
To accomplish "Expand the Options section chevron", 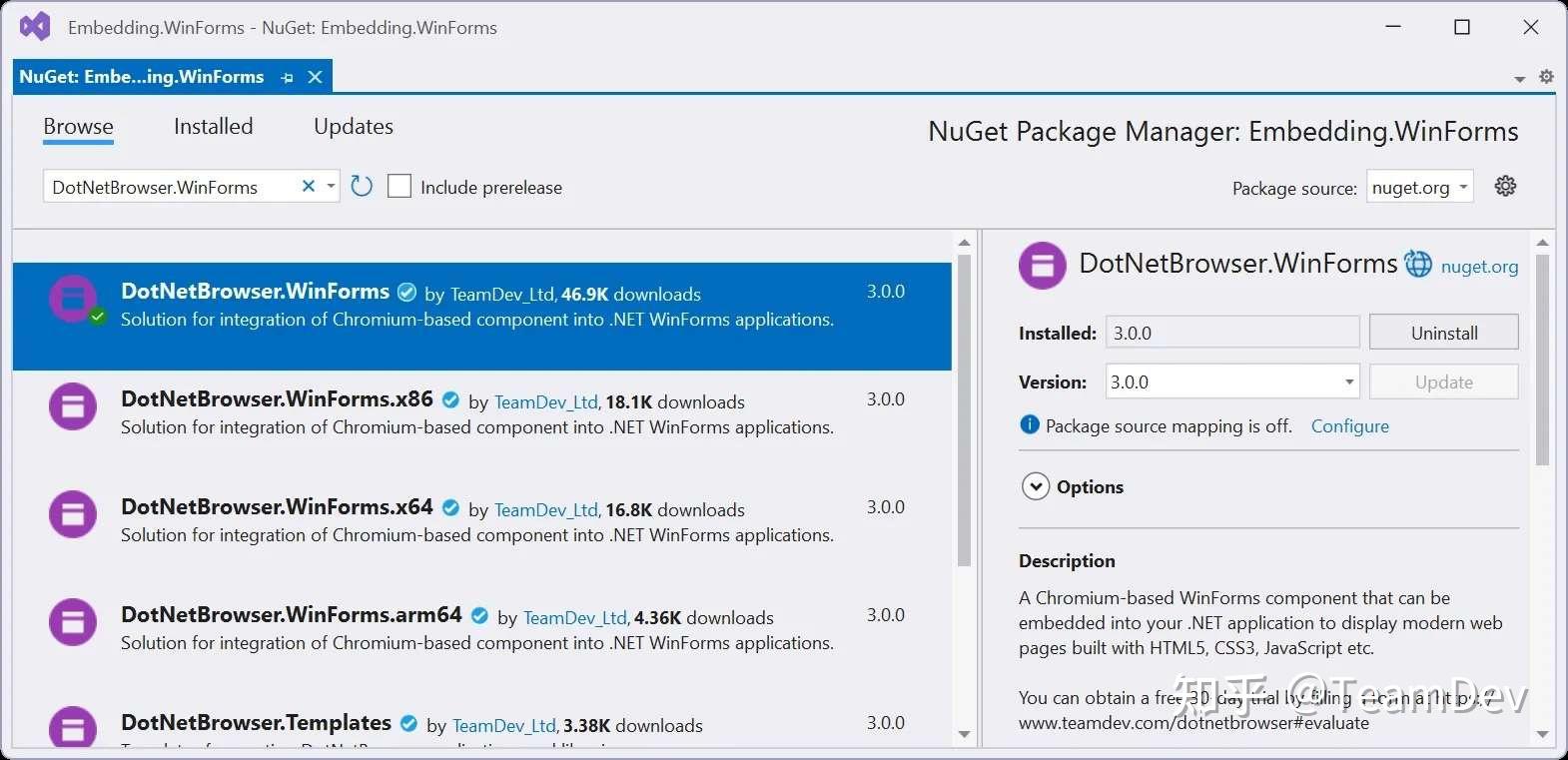I will click(x=1036, y=486).
